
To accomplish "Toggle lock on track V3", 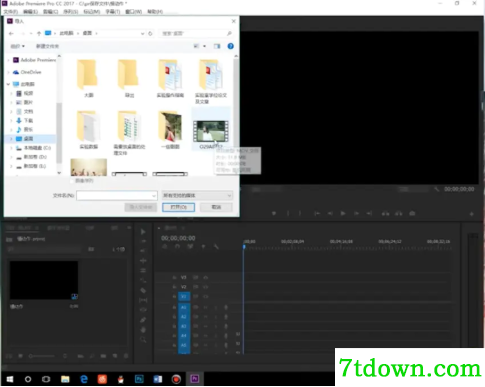I will (x=174, y=277).
